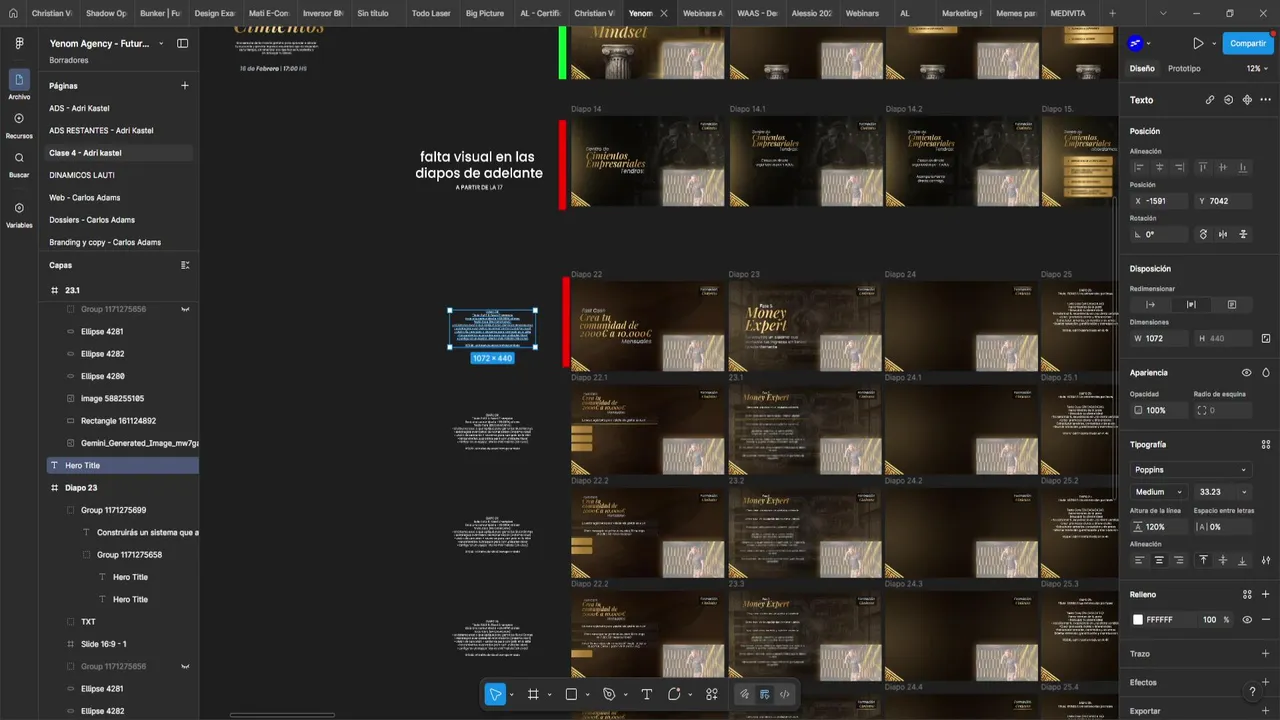
Task: Open the Actions components tool
Action: coord(712,694)
